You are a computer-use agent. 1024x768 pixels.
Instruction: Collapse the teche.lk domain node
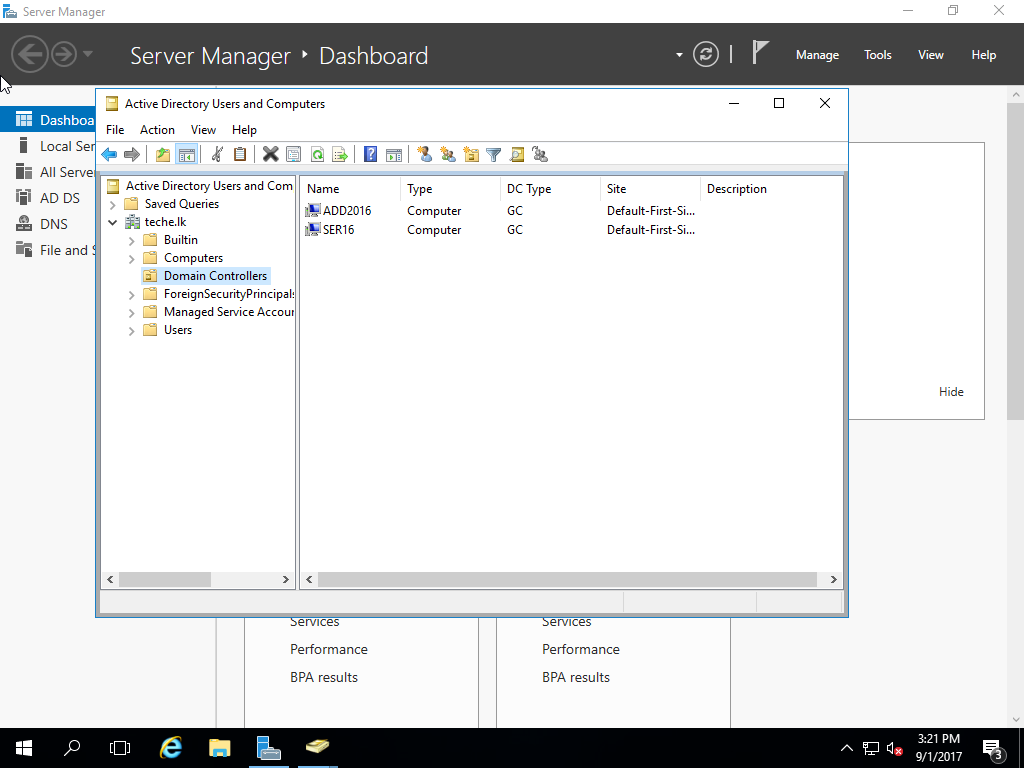pos(113,222)
